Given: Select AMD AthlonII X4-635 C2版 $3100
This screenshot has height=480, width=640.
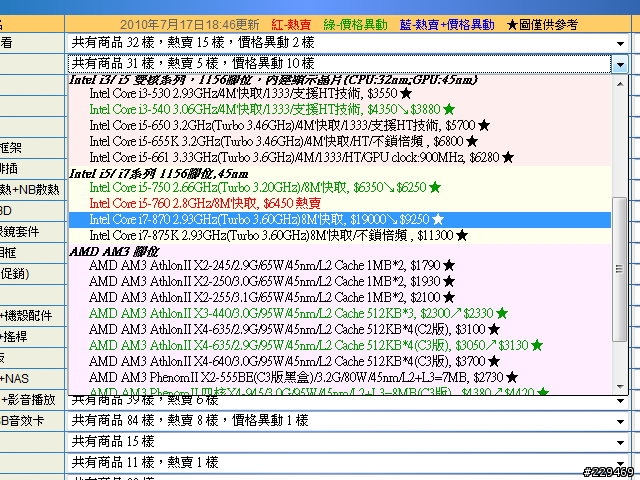Looking at the screenshot, I should [340, 329].
